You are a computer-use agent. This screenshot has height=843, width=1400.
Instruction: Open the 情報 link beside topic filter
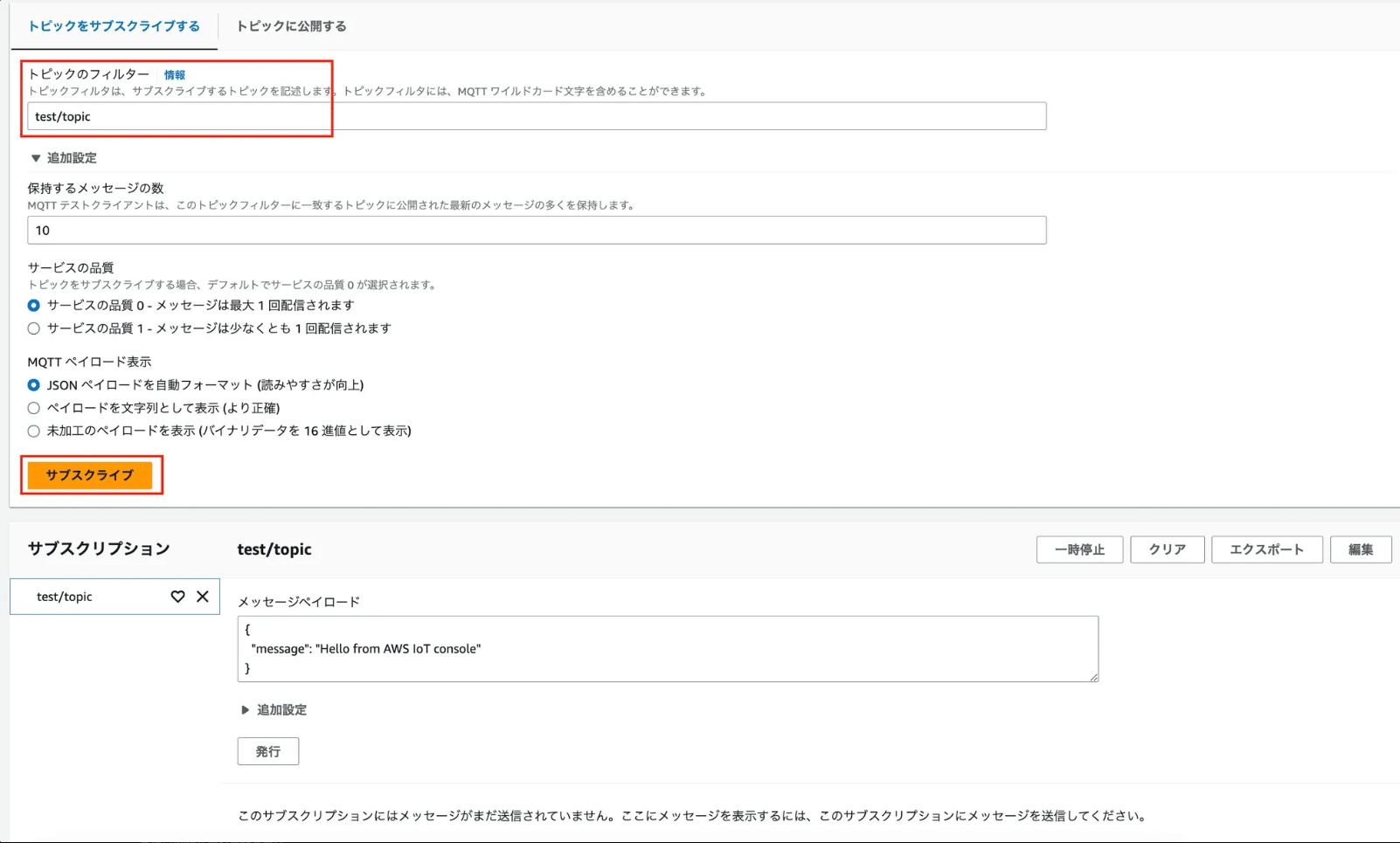(175, 75)
